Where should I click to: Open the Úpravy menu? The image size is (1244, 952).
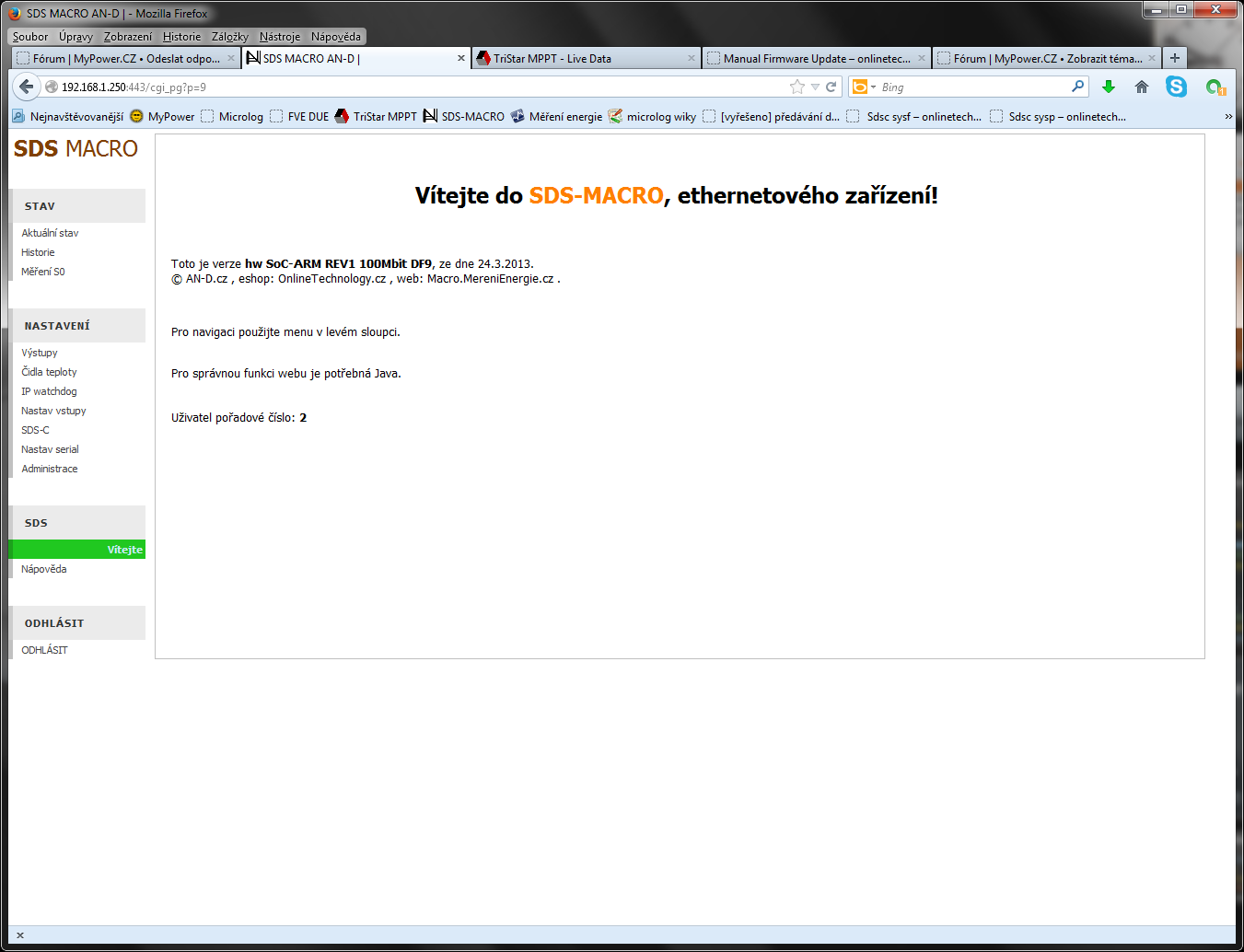click(x=76, y=37)
